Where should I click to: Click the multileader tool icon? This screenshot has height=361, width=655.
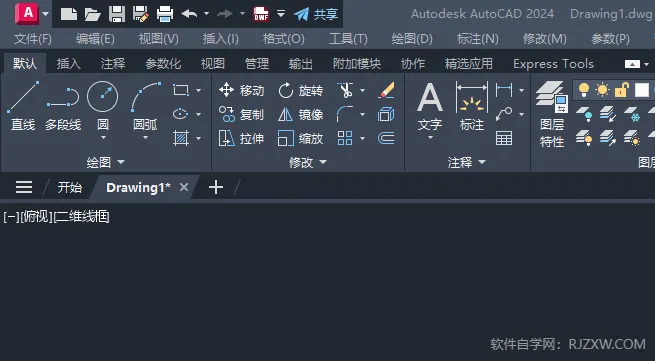(x=504, y=114)
